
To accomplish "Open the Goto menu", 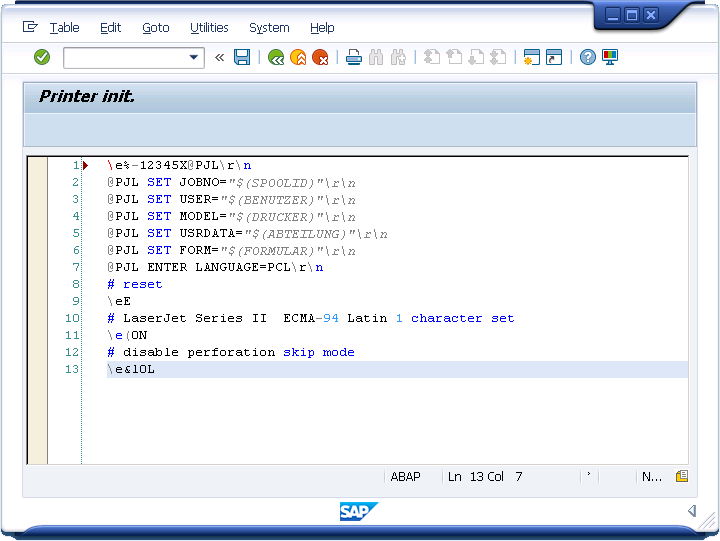I will pos(155,28).
